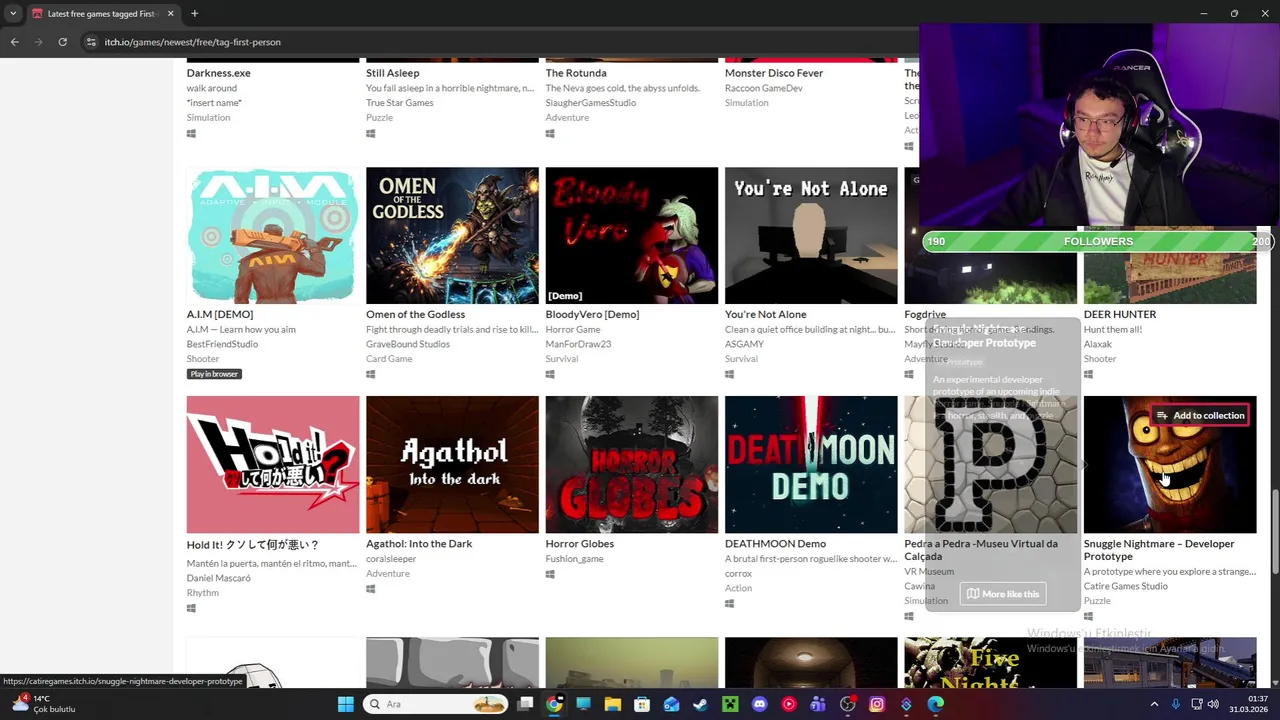
Task: Open the A.I.M [DEMO] game thumbnail
Action: [273, 235]
